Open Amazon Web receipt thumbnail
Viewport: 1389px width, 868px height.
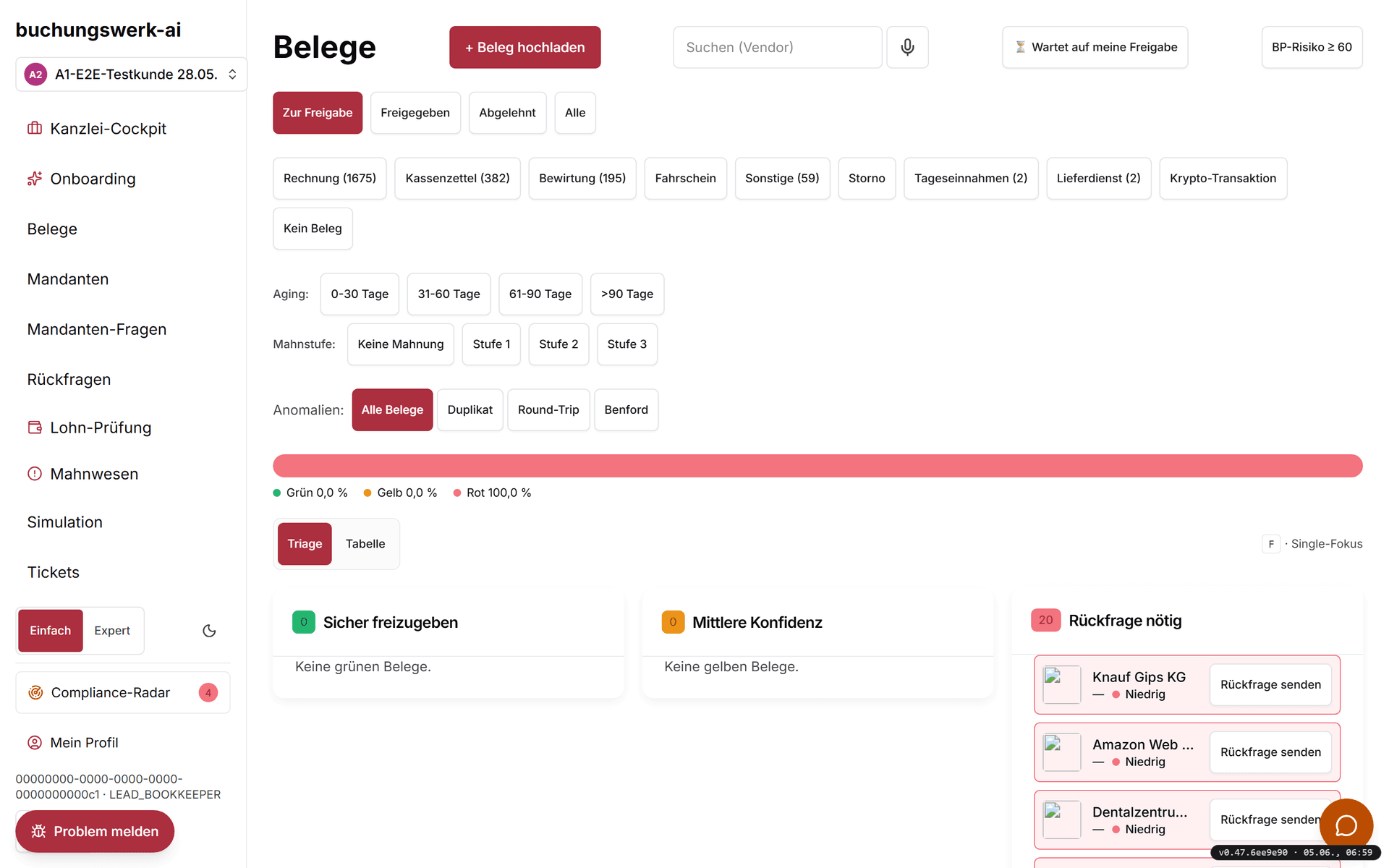(1062, 752)
